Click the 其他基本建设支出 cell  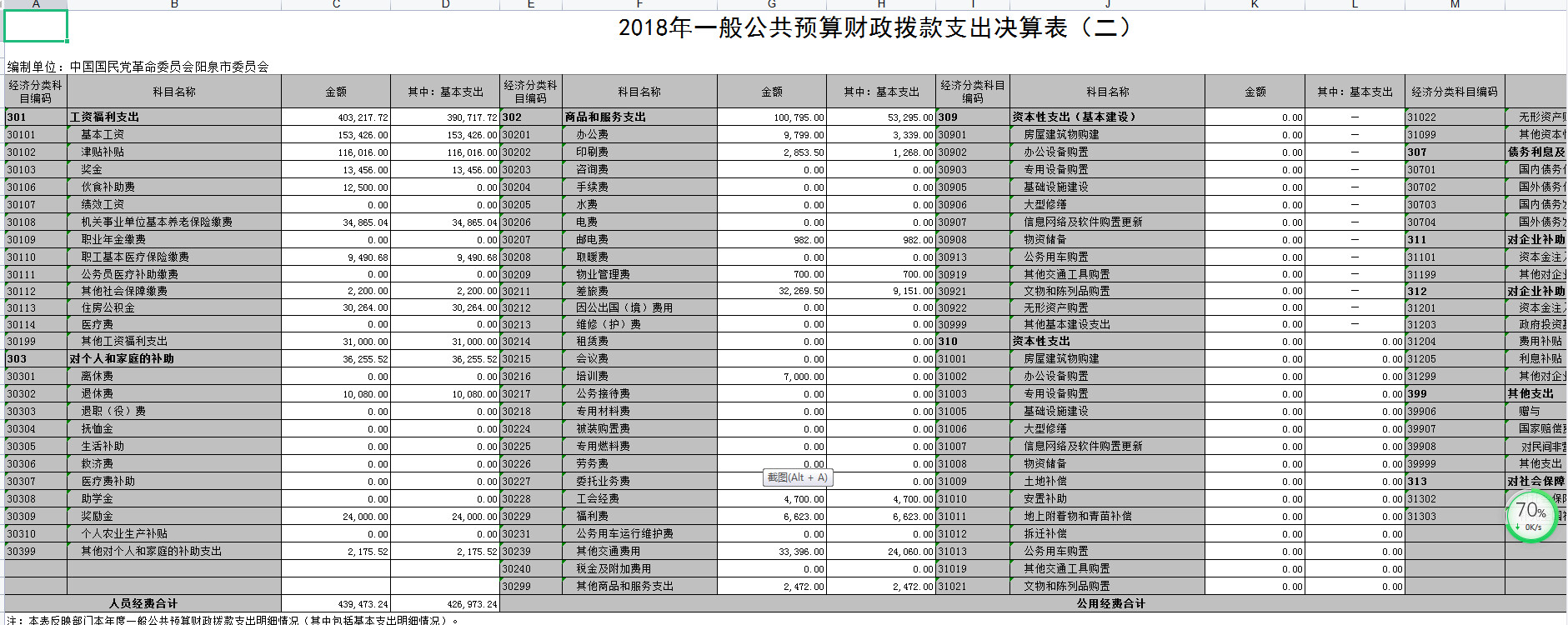tap(1107, 325)
